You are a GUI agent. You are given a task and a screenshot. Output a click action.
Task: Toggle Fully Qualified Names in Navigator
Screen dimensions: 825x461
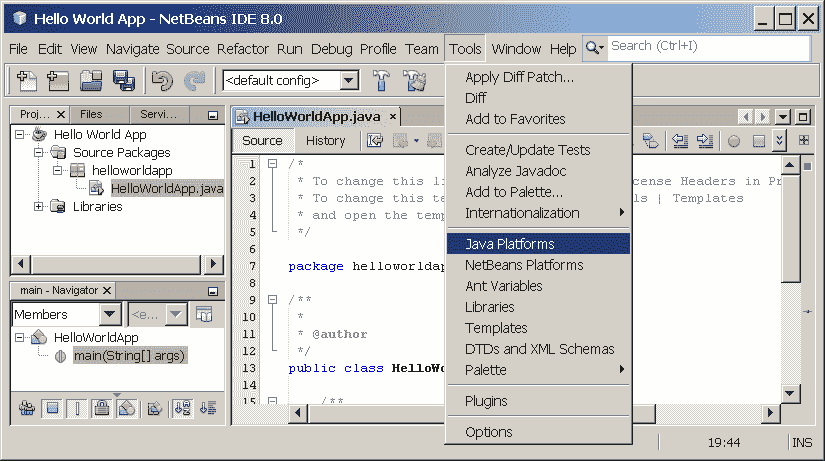coord(154,408)
